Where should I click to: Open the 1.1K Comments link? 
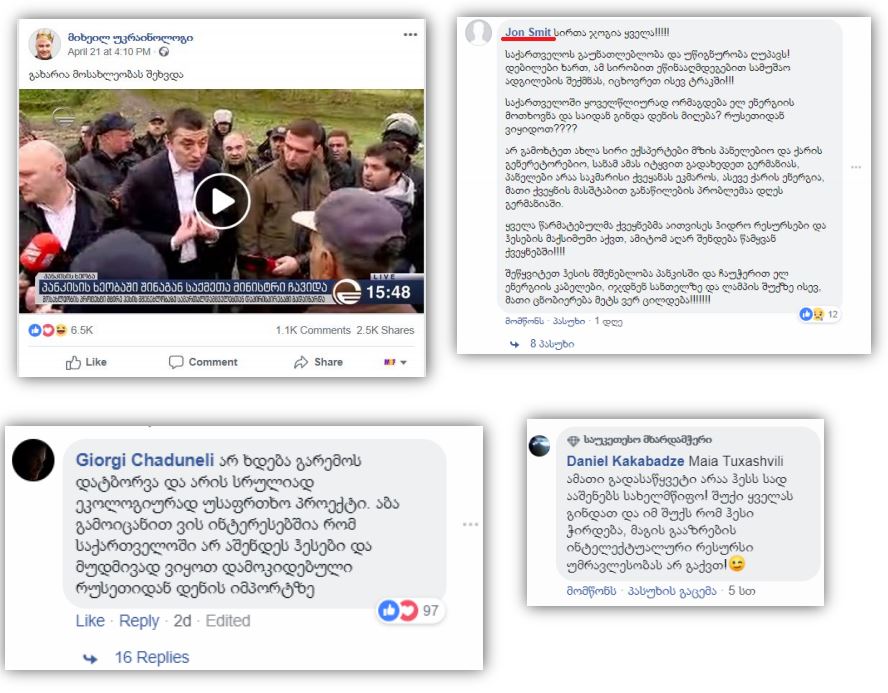click(x=313, y=330)
